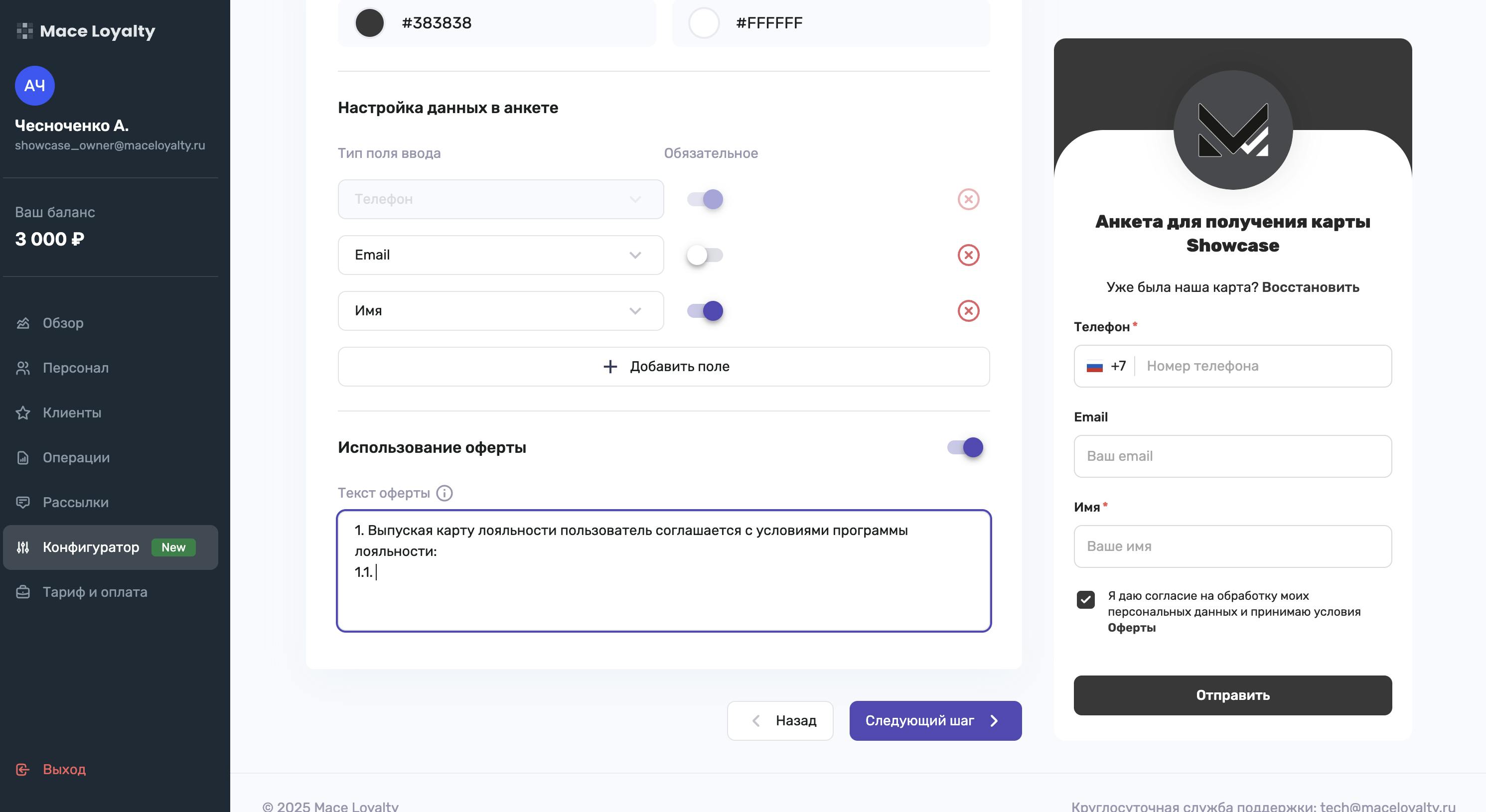This screenshot has width=1486, height=812.
Task: Toggle the Email required switch on
Action: [704, 255]
